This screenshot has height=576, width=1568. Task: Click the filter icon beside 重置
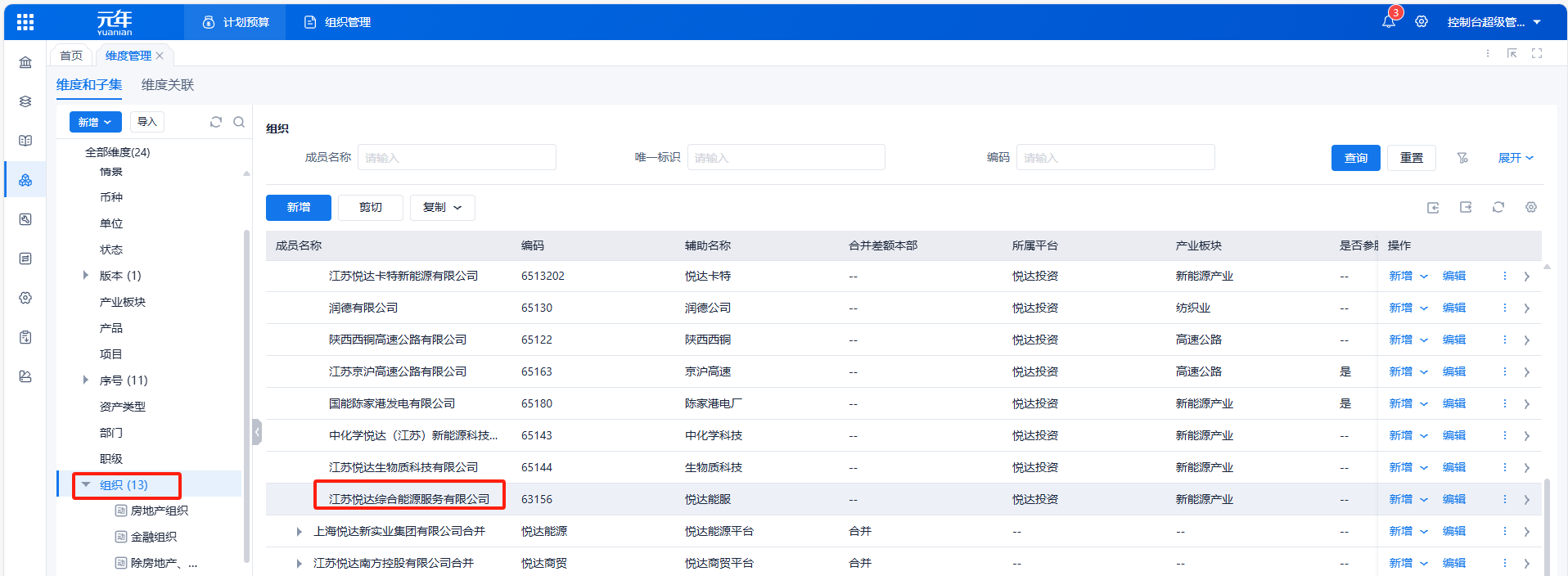[1462, 158]
